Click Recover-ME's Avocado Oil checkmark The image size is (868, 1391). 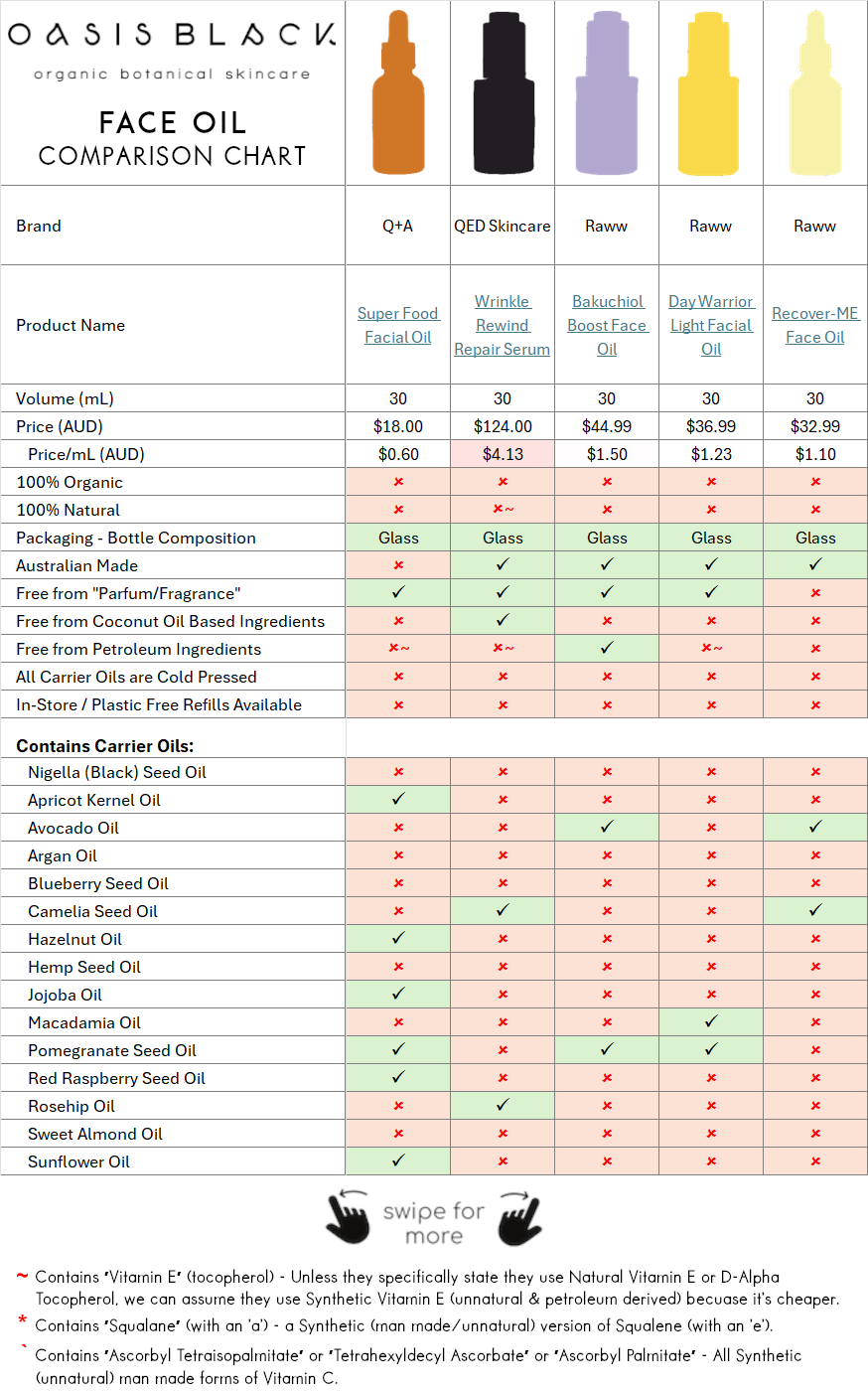[815, 827]
